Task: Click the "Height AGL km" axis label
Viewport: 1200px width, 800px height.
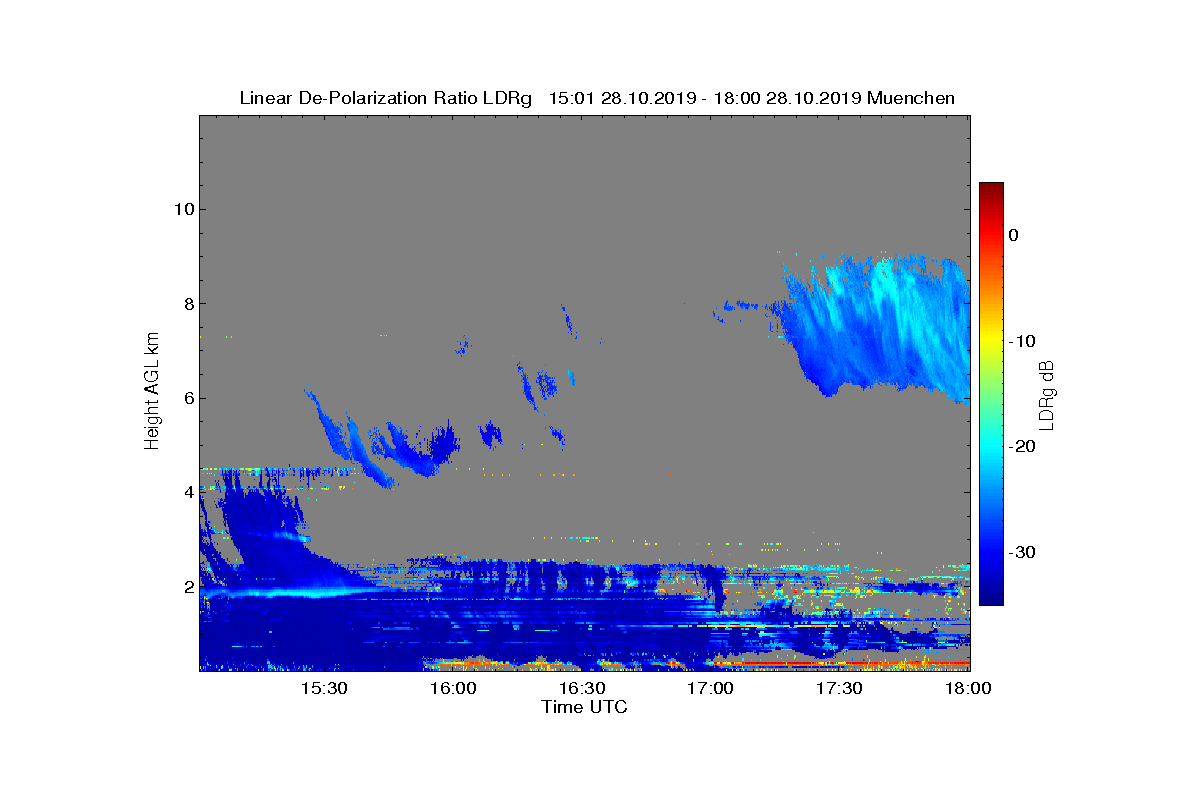Action: coord(152,393)
